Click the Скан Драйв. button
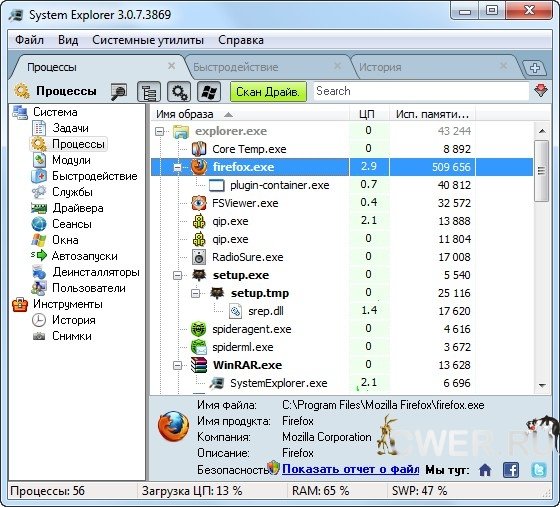Viewport: 560px width, 507px height. (x=268, y=92)
